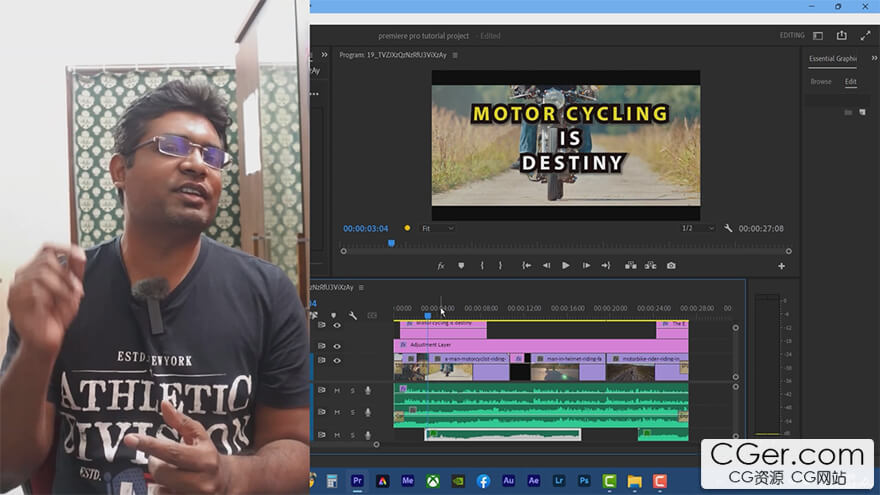Viewport: 880px width, 495px height.
Task: Expand Essential Graphics overflow chevron
Action: tap(874, 58)
